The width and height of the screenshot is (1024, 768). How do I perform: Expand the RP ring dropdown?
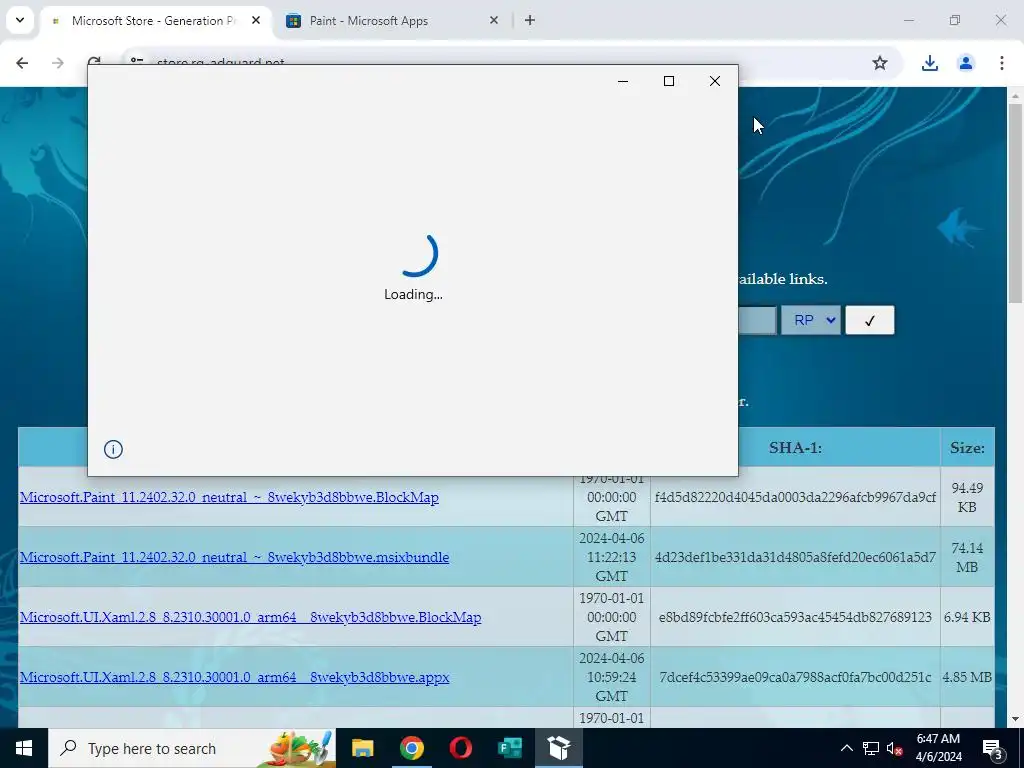click(810, 320)
